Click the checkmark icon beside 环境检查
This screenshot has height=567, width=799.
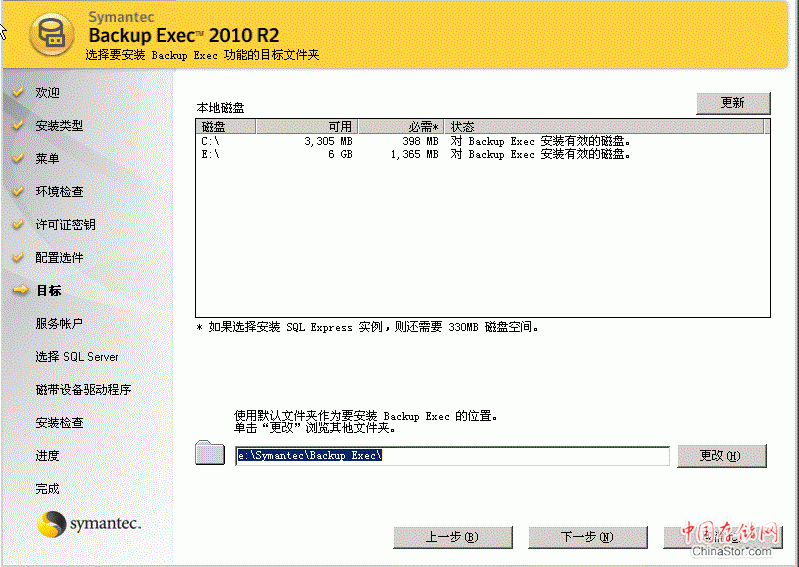click(x=17, y=192)
